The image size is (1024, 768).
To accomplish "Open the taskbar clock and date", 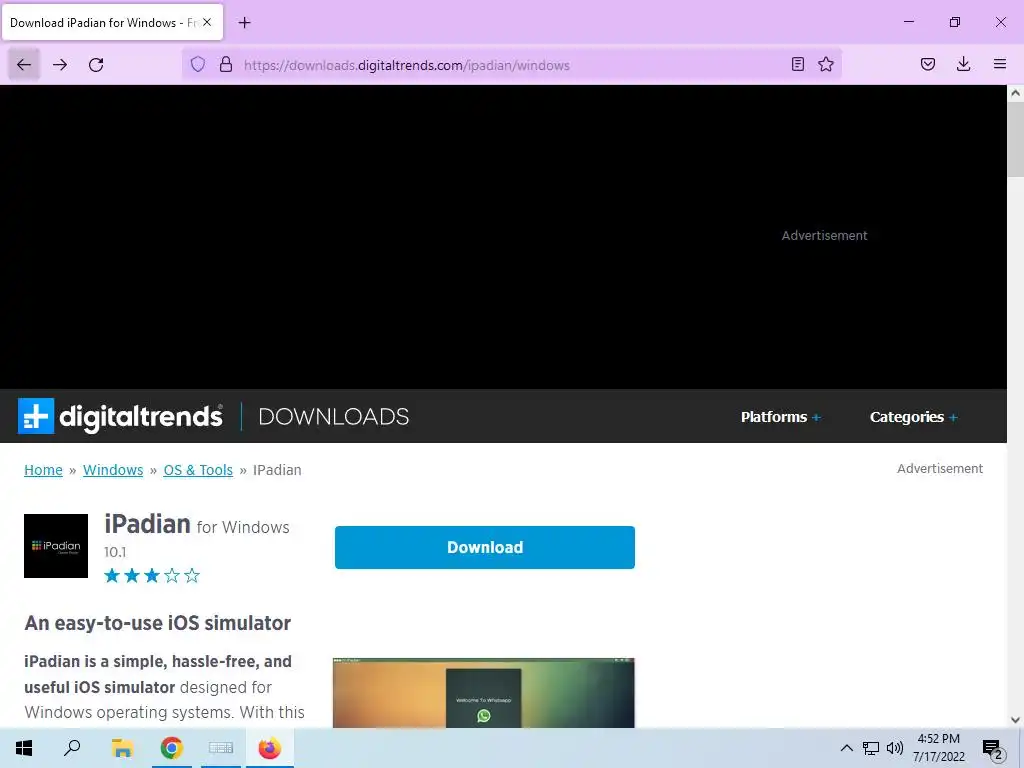I will pos(938,748).
